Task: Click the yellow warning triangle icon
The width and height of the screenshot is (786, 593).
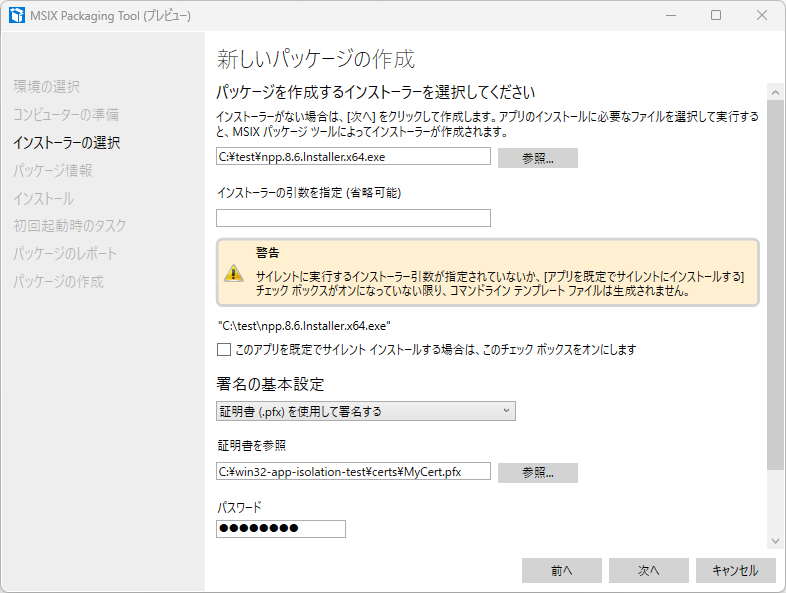Action: pyautogui.click(x=233, y=272)
